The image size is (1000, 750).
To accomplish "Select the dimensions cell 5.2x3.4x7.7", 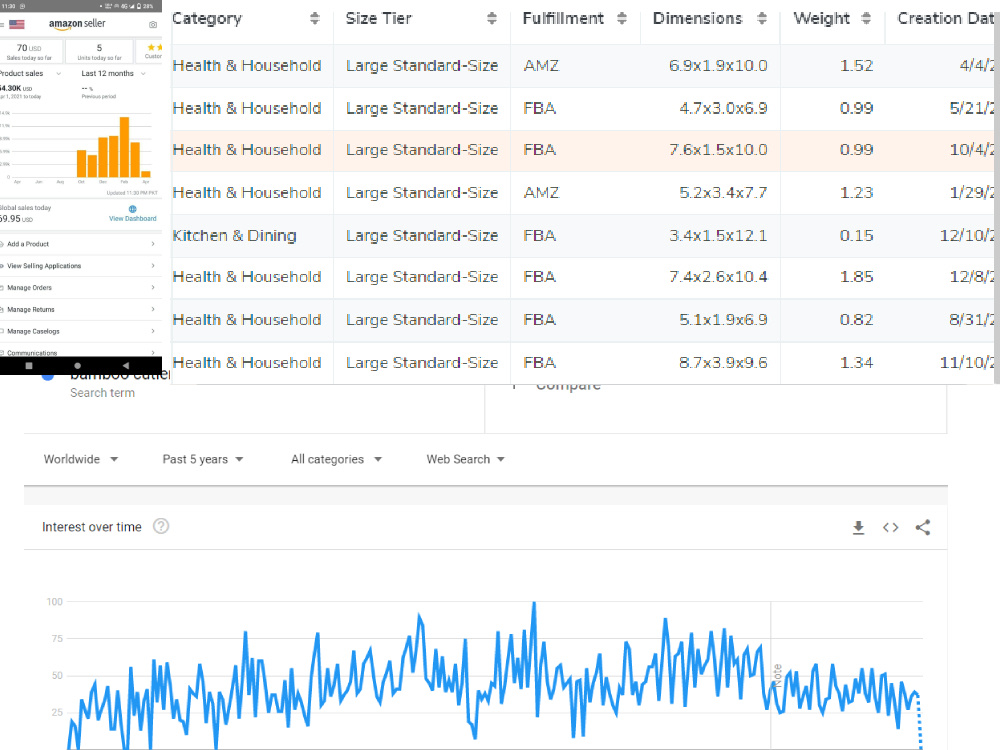I will [x=723, y=193].
